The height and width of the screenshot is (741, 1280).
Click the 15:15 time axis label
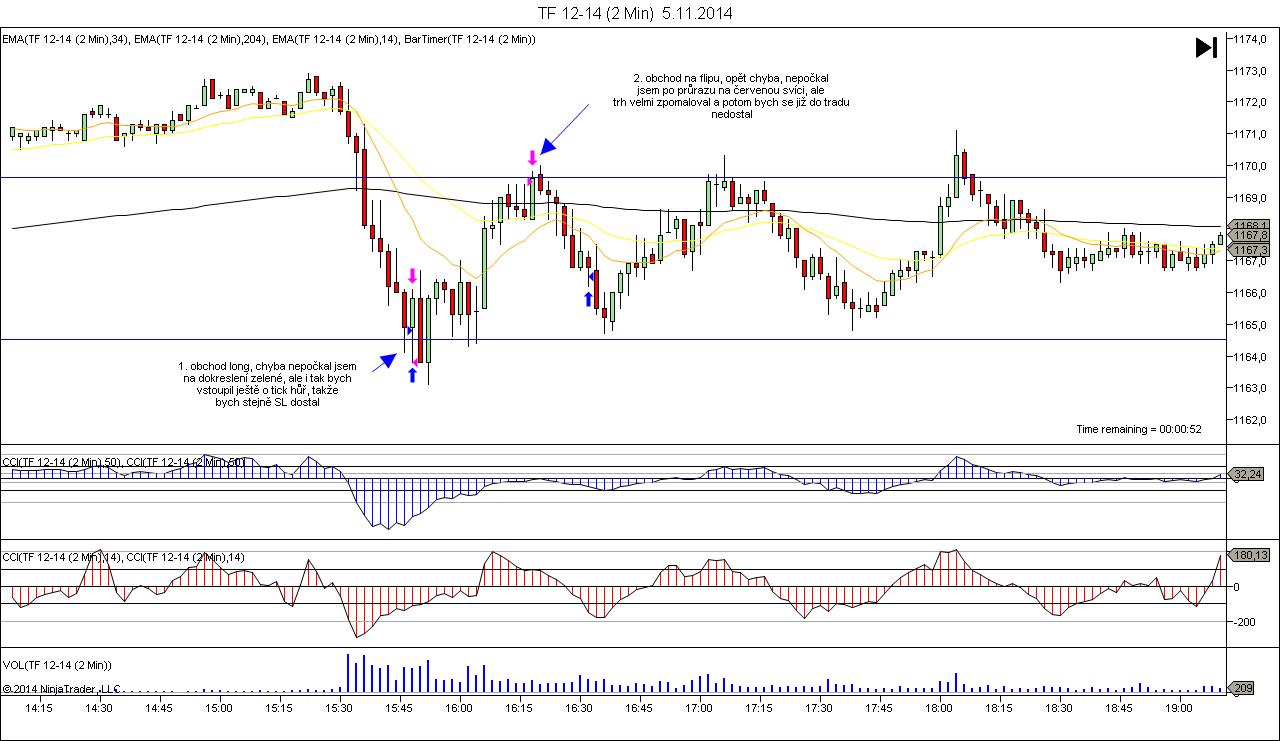point(279,708)
